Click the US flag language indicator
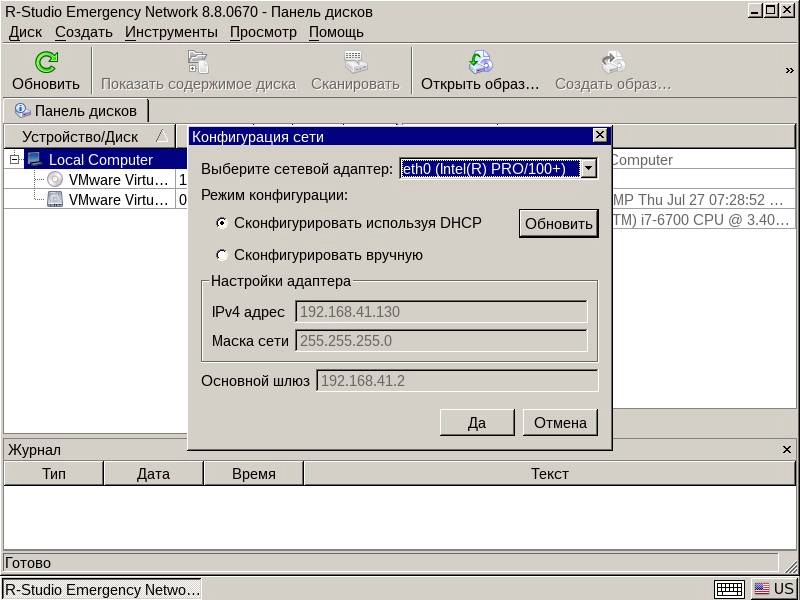Image resolution: width=800 pixels, height=600 pixels. 762,589
